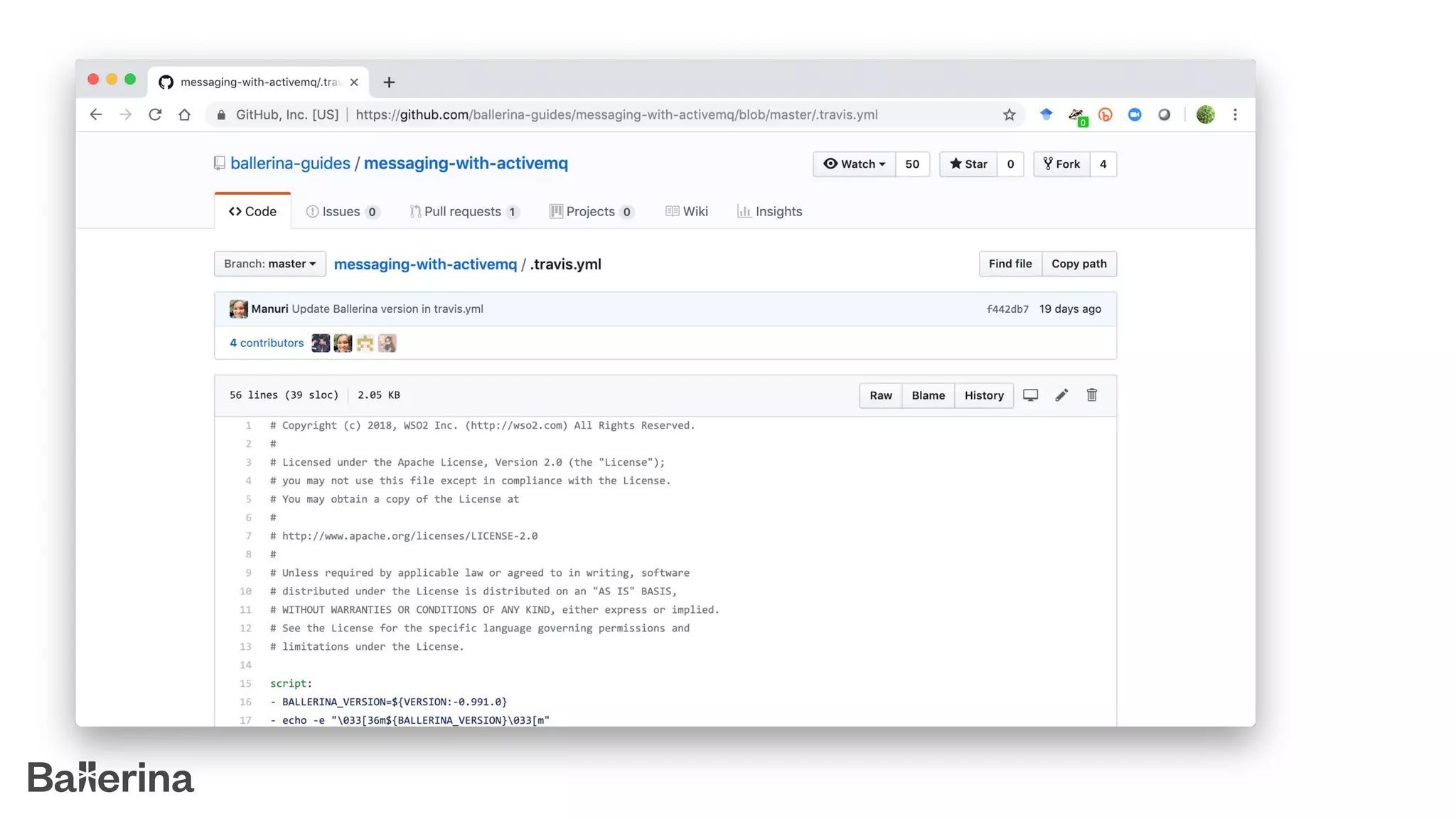1456x819 pixels.
Task: Click commit hash f442db7
Action: coord(1007,309)
